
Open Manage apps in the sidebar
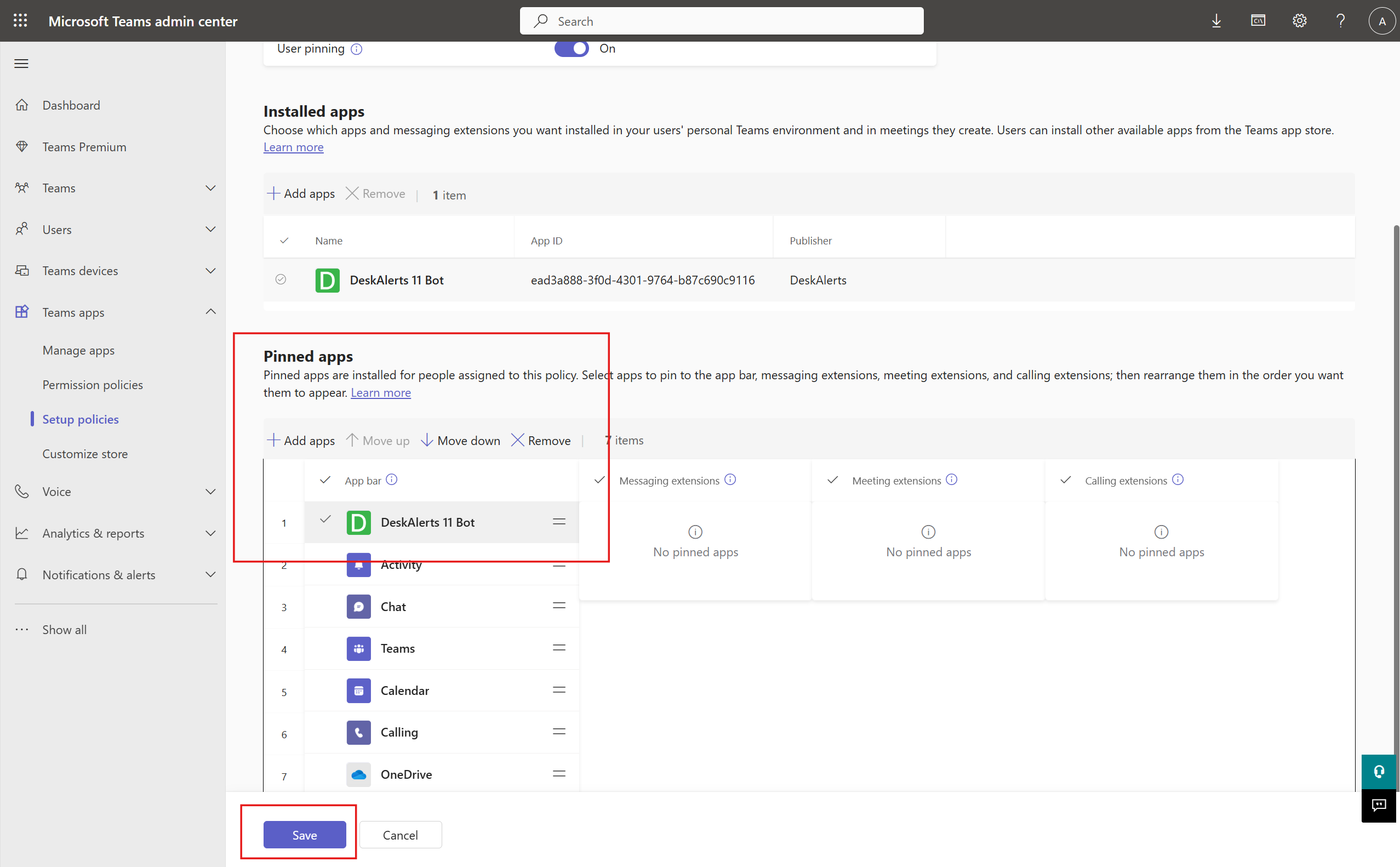click(x=78, y=350)
